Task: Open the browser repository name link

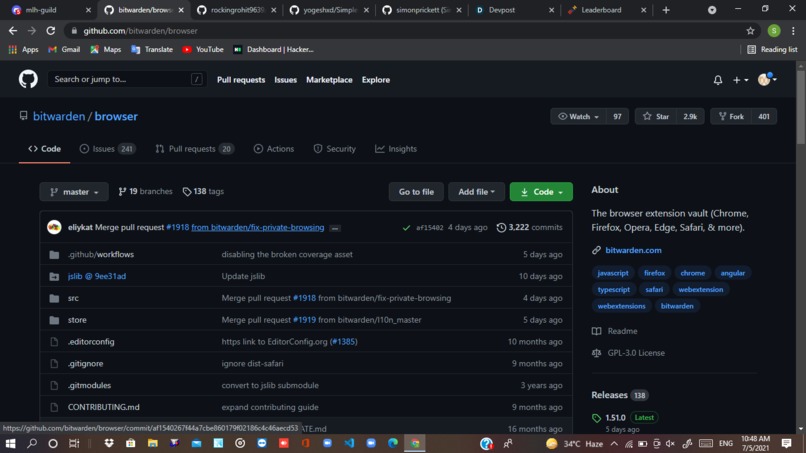Action: tap(116, 116)
